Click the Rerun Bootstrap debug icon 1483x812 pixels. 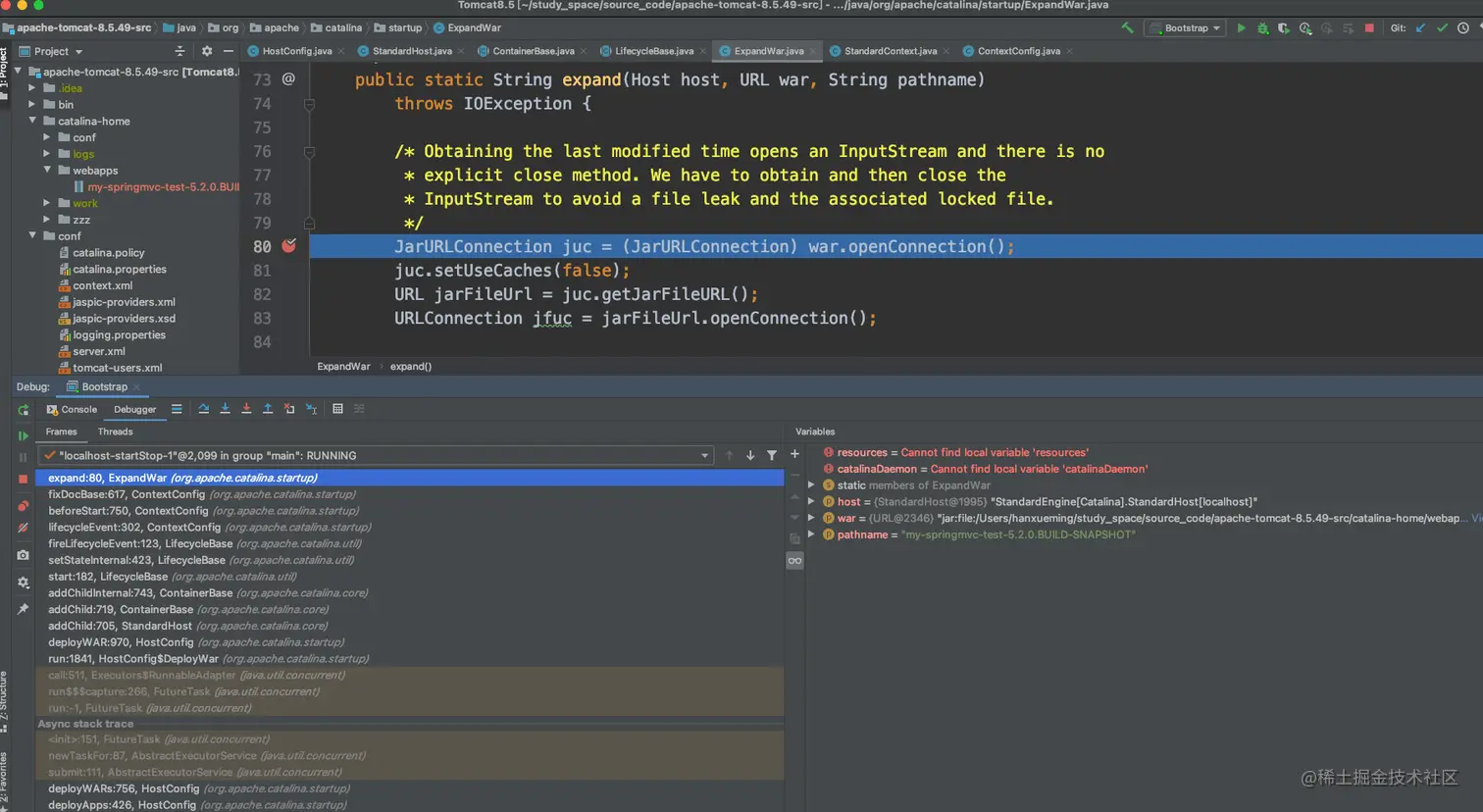[x=24, y=410]
